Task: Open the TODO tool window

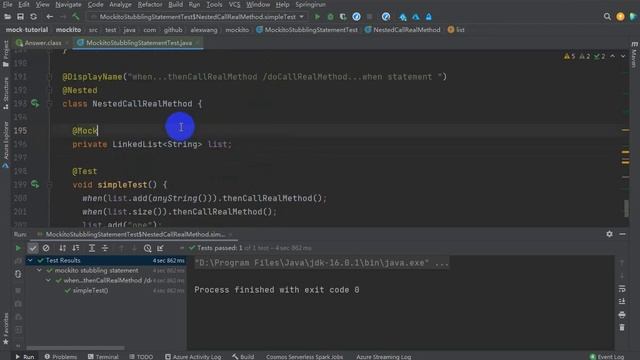Action: (141, 357)
